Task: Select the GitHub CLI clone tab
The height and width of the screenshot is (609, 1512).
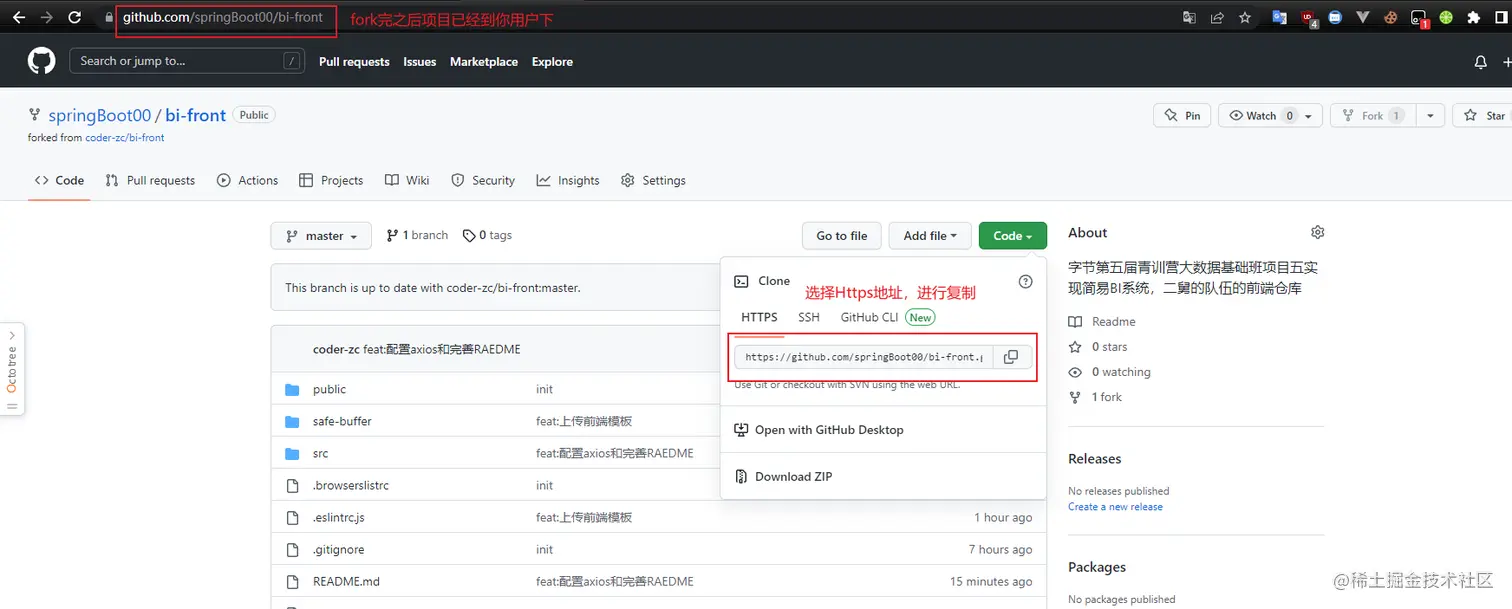Action: [x=869, y=317]
